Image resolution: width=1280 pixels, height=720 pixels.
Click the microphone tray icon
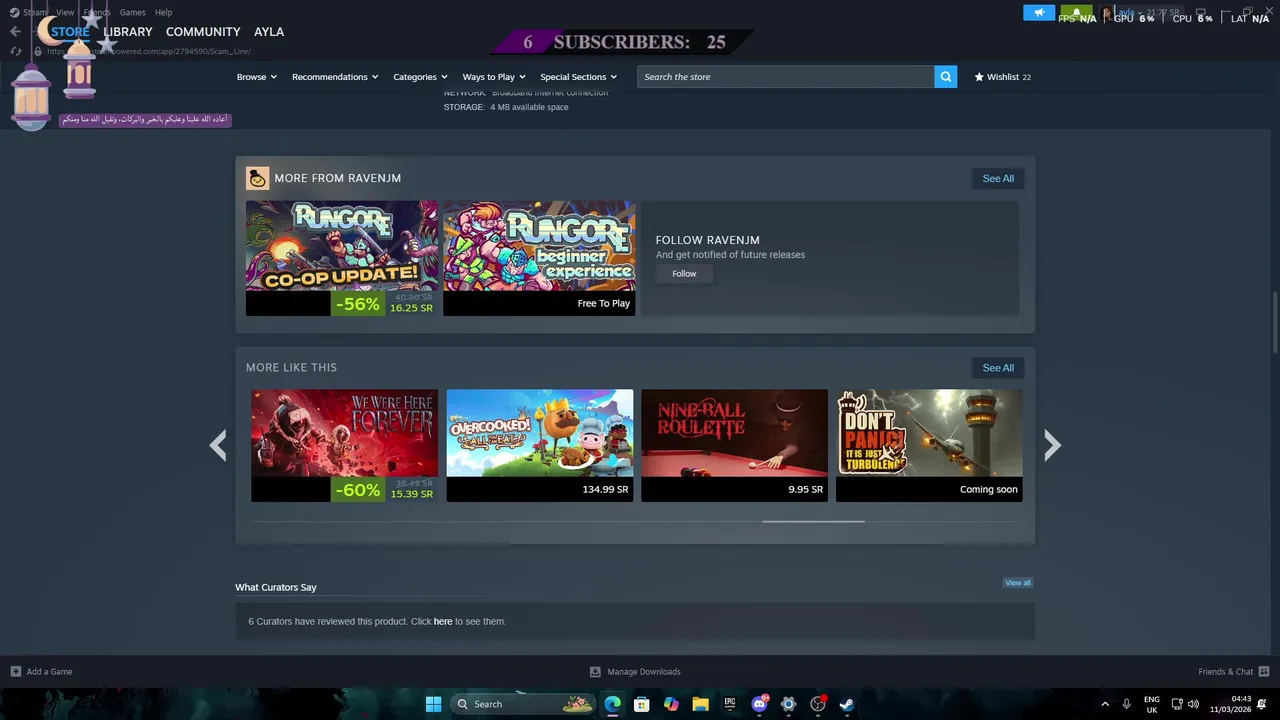1127,704
